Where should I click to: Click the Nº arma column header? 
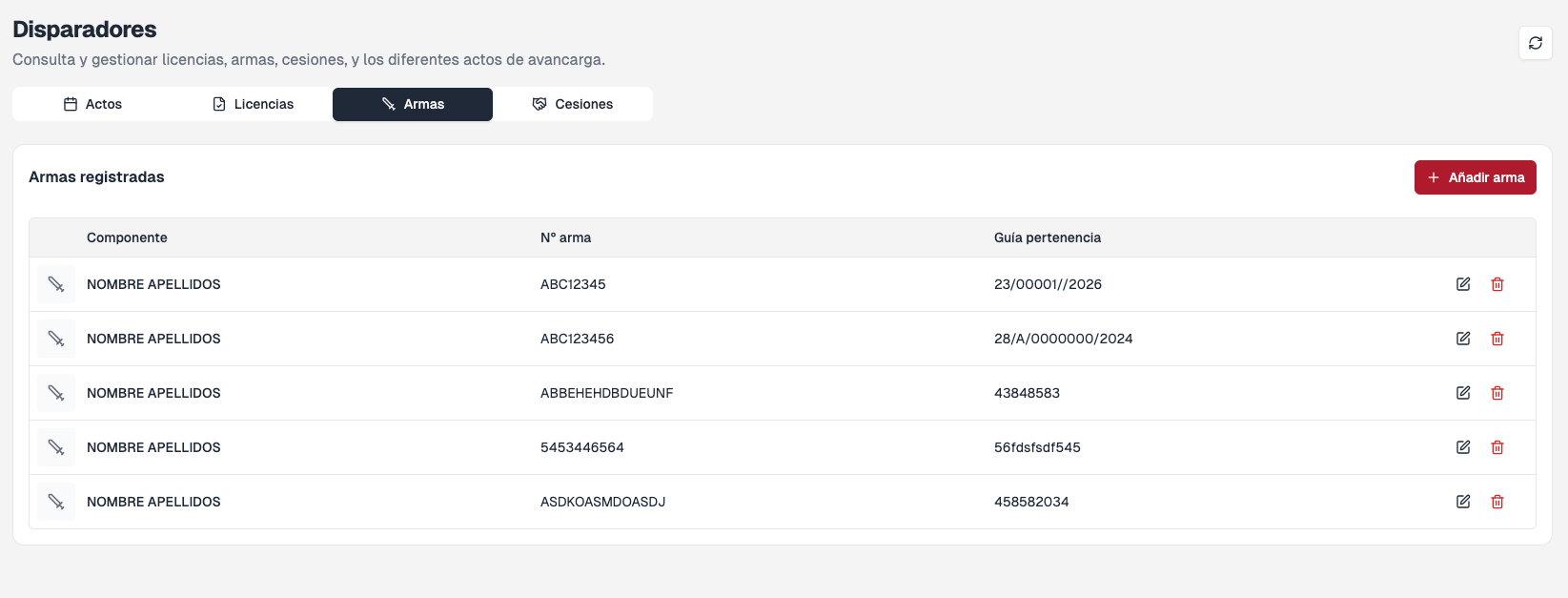(x=565, y=237)
